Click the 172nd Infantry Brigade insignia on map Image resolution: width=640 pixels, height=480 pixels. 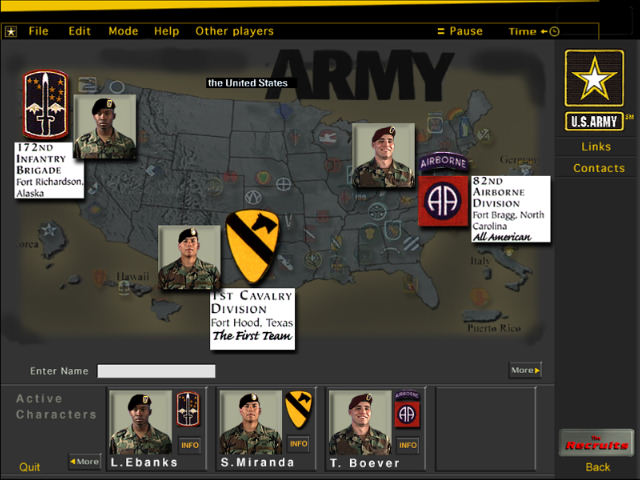point(45,105)
